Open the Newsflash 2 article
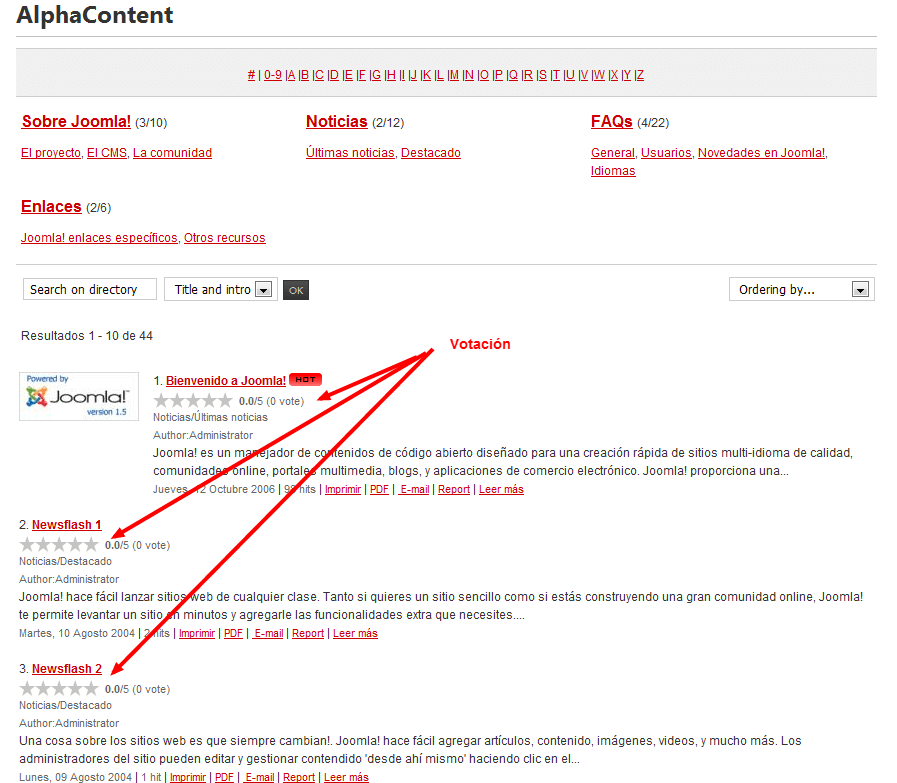This screenshot has height=783, width=897. (66, 669)
